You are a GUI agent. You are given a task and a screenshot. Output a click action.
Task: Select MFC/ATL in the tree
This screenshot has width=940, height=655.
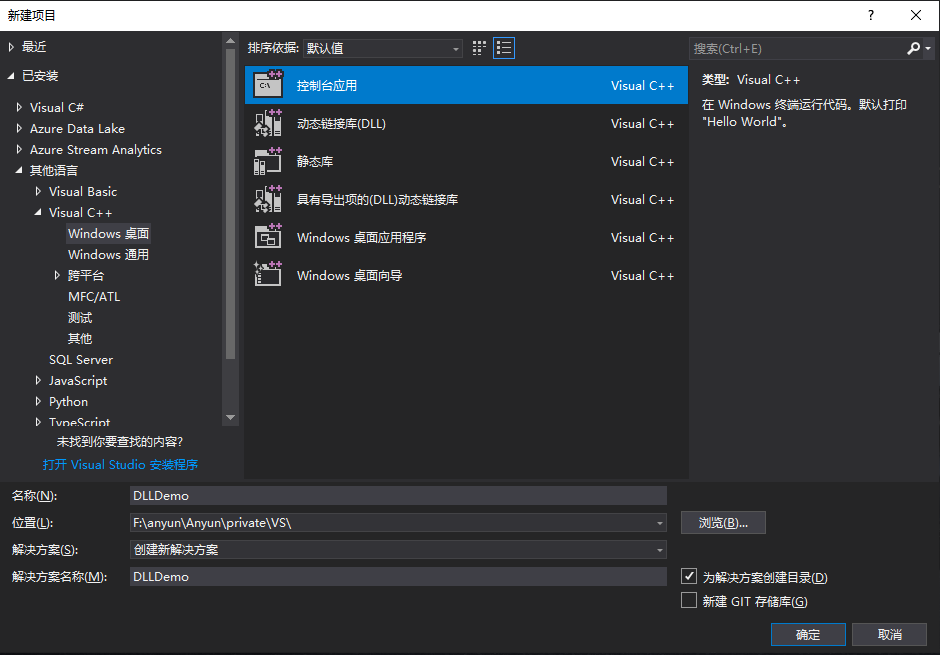pyautogui.click(x=94, y=297)
